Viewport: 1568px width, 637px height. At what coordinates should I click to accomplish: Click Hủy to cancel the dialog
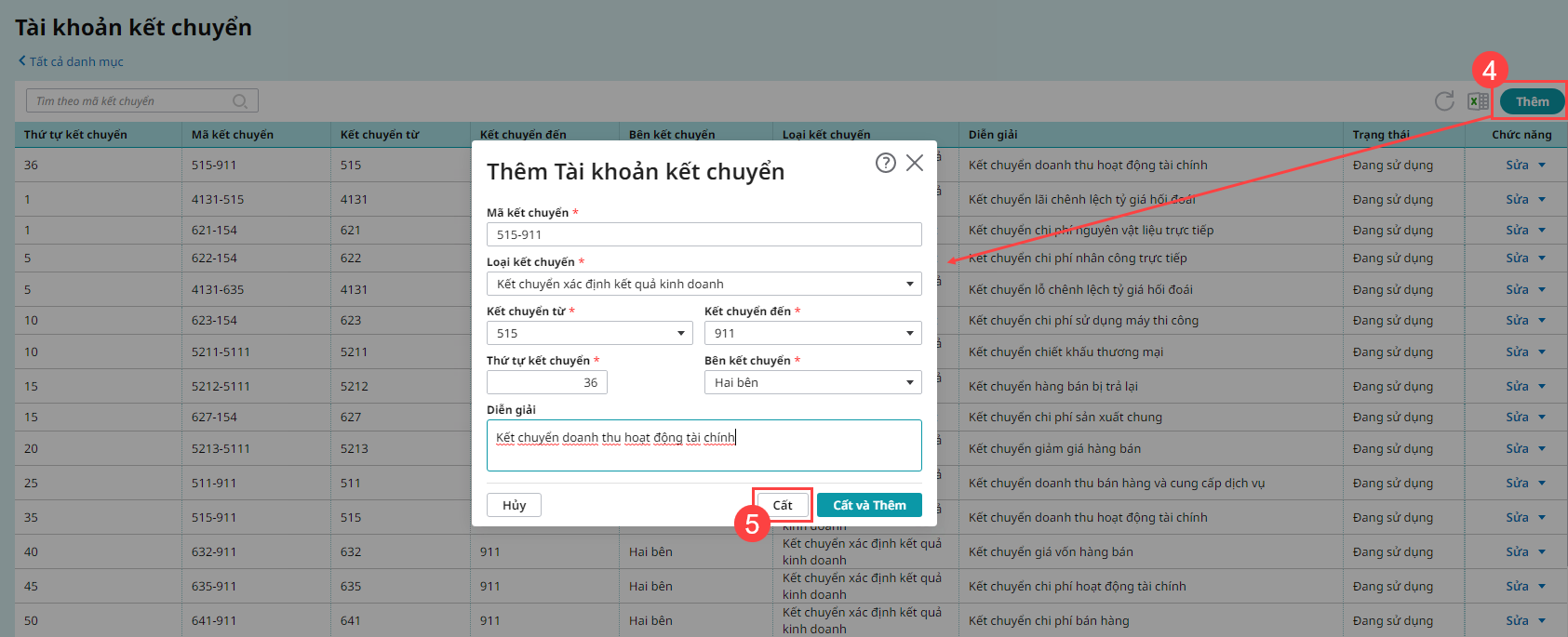pos(515,505)
